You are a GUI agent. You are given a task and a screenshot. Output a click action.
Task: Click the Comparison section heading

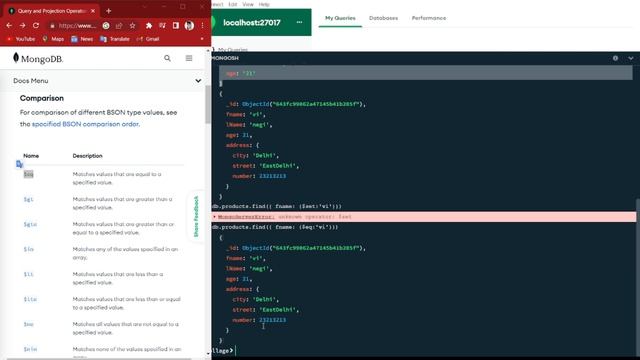pyautogui.click(x=42, y=98)
